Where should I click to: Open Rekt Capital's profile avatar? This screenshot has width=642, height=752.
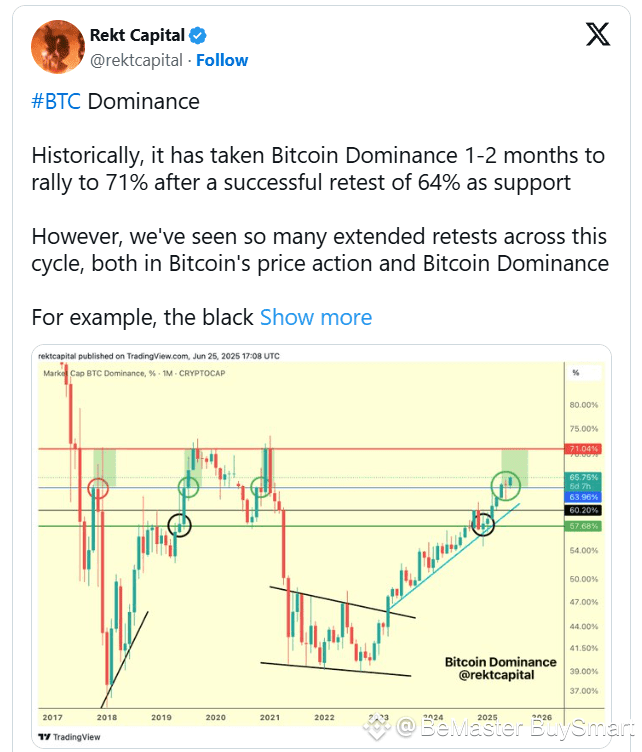point(58,46)
